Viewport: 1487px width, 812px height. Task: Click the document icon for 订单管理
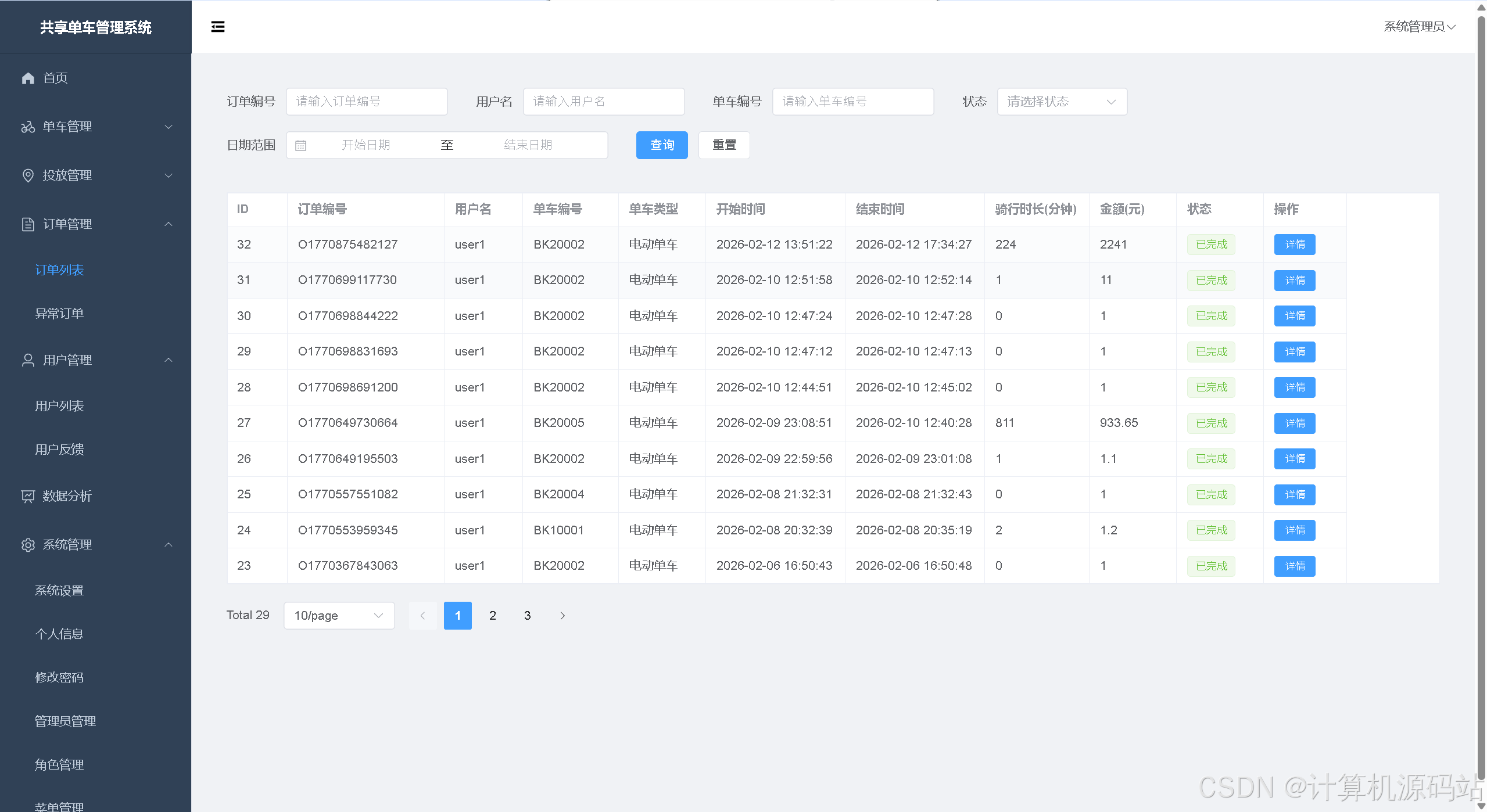[x=28, y=224]
